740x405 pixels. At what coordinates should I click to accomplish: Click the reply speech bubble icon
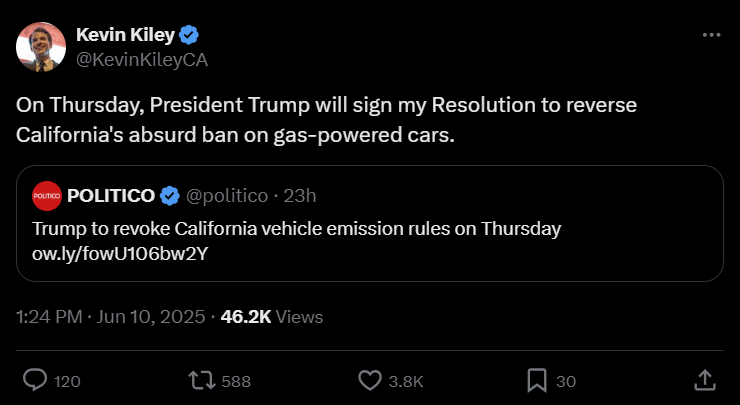coord(35,381)
